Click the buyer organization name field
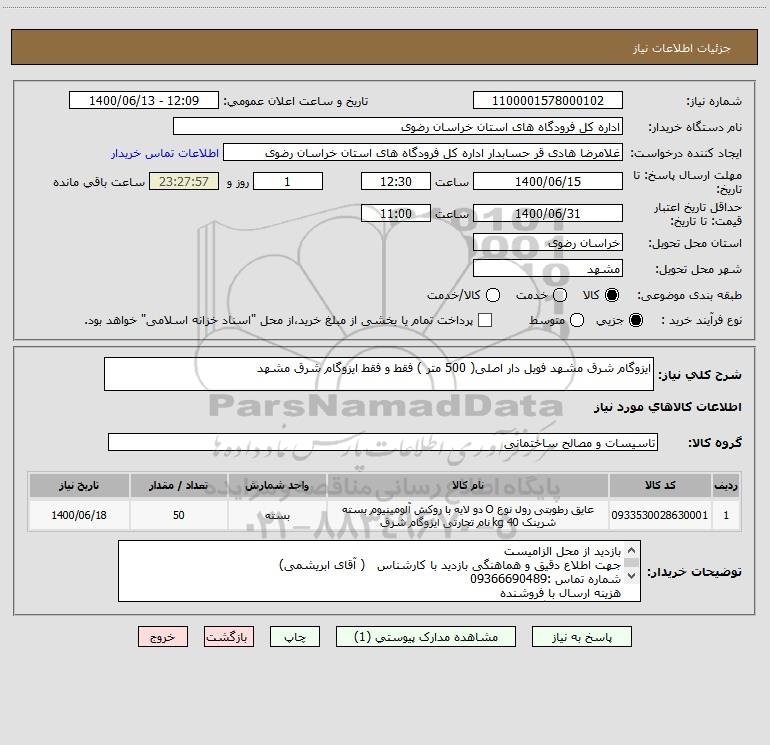The image size is (770, 745). pyautogui.click(x=398, y=126)
